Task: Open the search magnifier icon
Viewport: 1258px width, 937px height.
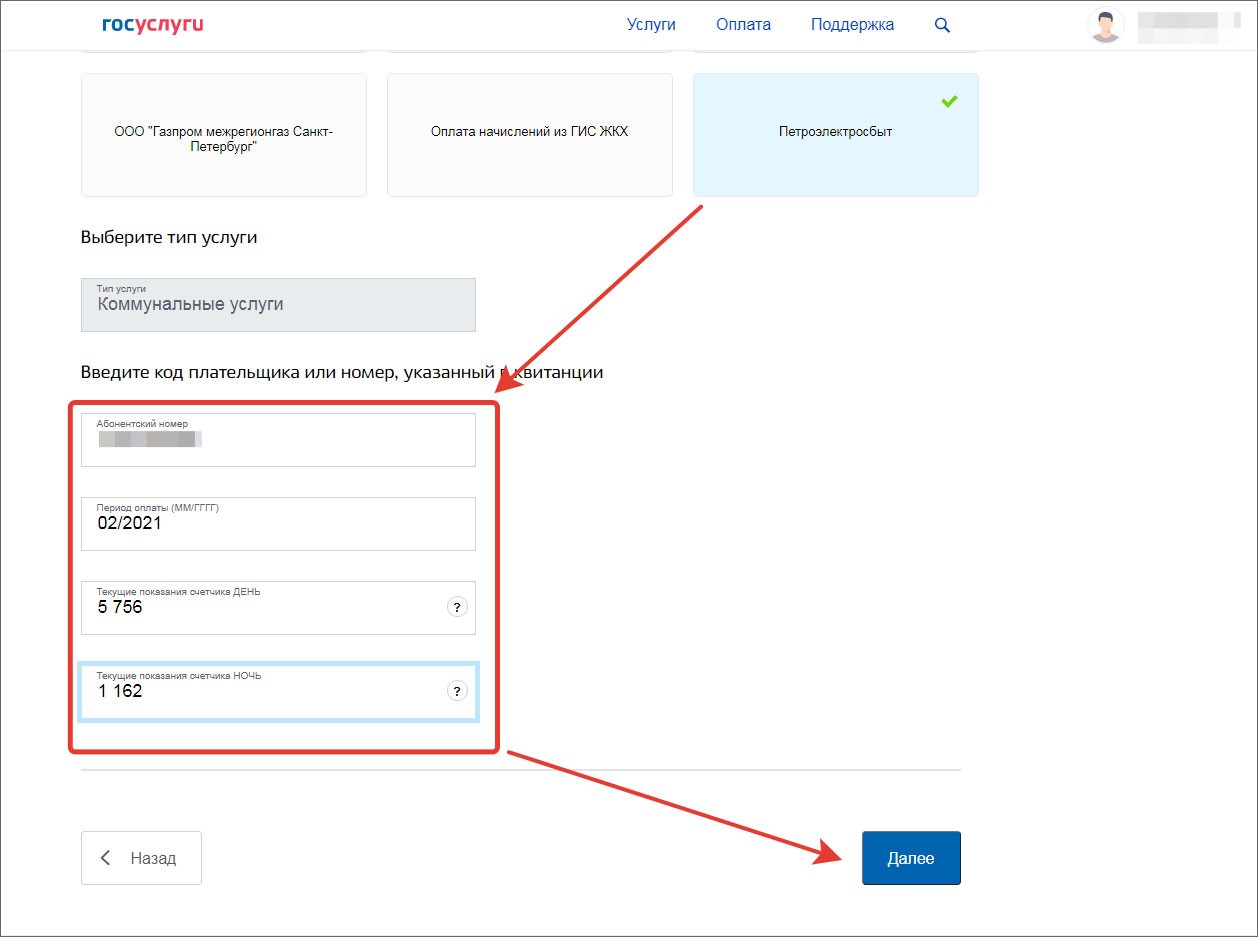Action: click(x=942, y=25)
